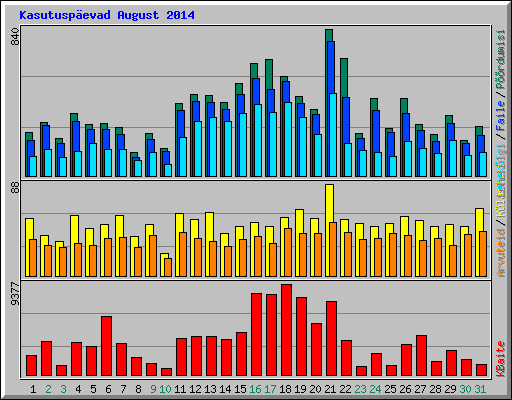Click day label '12'
Screen dimensions: 512x400
(x=195, y=389)
